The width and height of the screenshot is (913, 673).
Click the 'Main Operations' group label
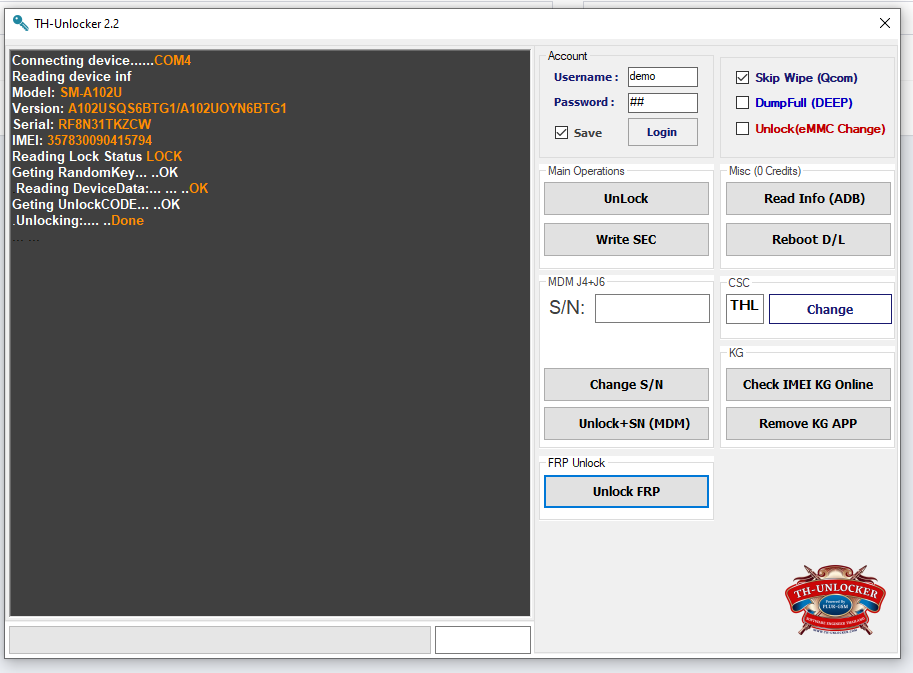point(586,171)
